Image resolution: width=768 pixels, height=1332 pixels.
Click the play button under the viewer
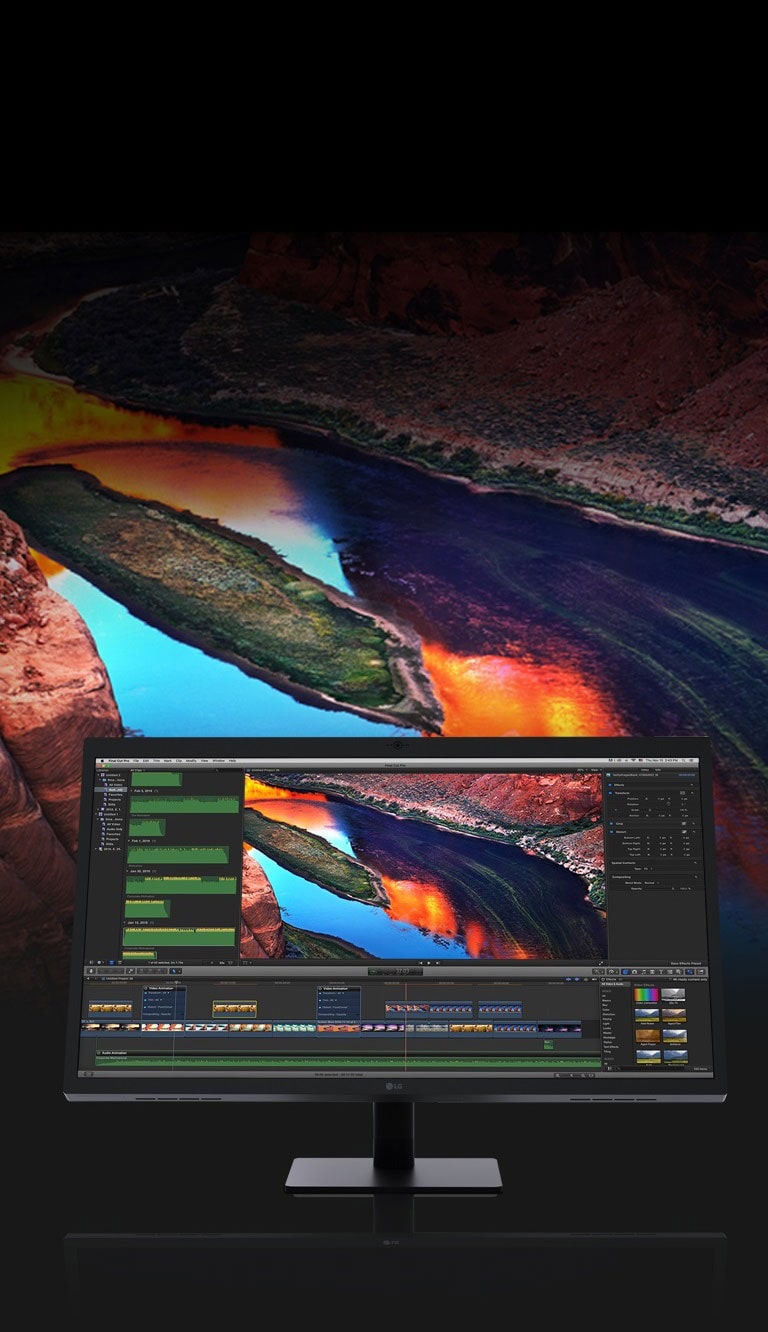(430, 963)
